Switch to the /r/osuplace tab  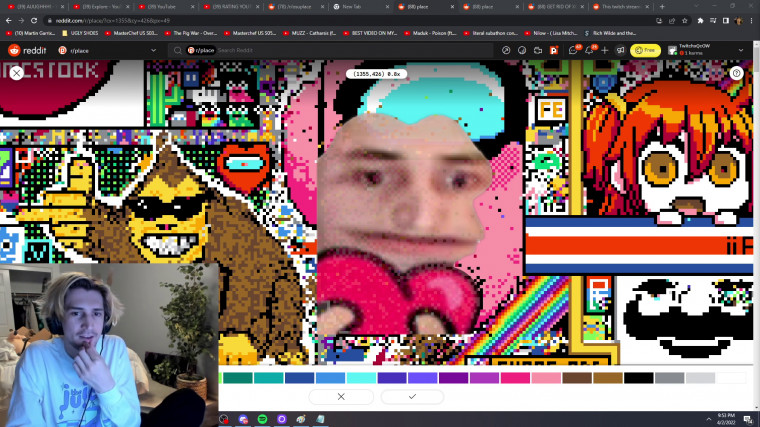(x=295, y=7)
